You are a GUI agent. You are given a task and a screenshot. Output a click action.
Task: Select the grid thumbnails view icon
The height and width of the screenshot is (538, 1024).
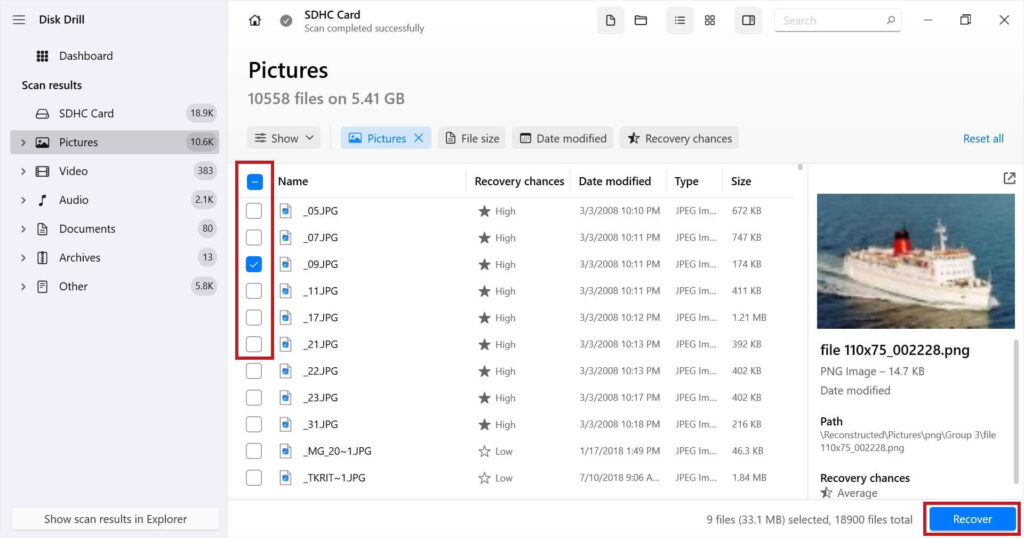click(x=710, y=20)
